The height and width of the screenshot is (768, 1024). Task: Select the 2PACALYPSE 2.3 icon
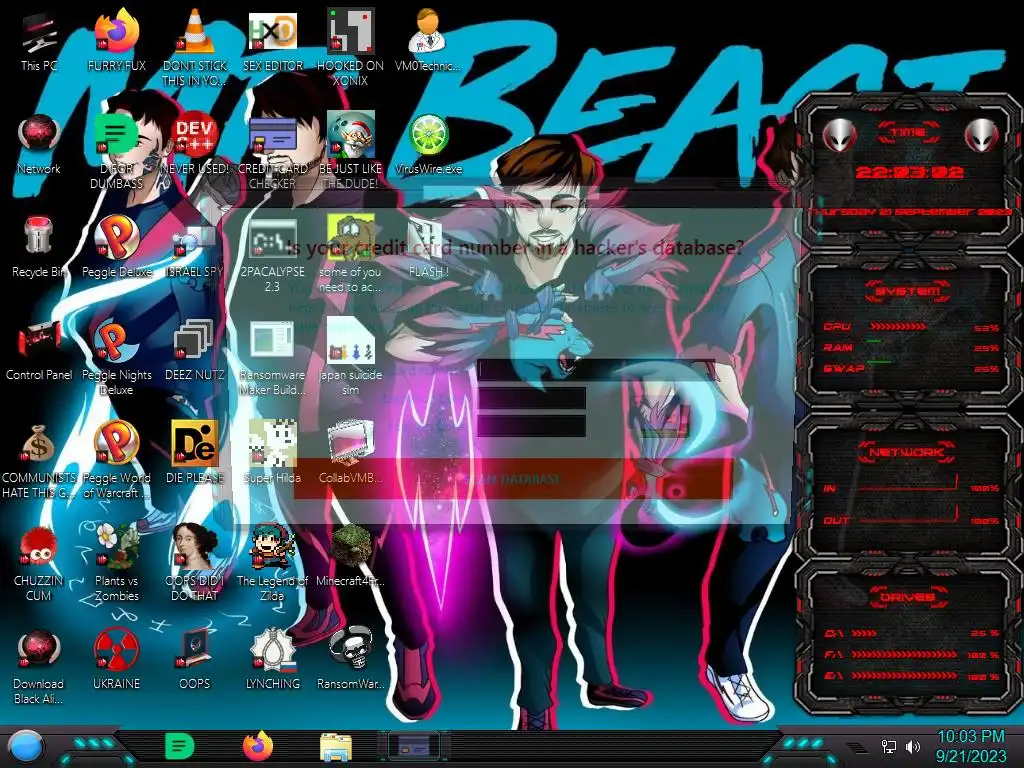click(272, 255)
